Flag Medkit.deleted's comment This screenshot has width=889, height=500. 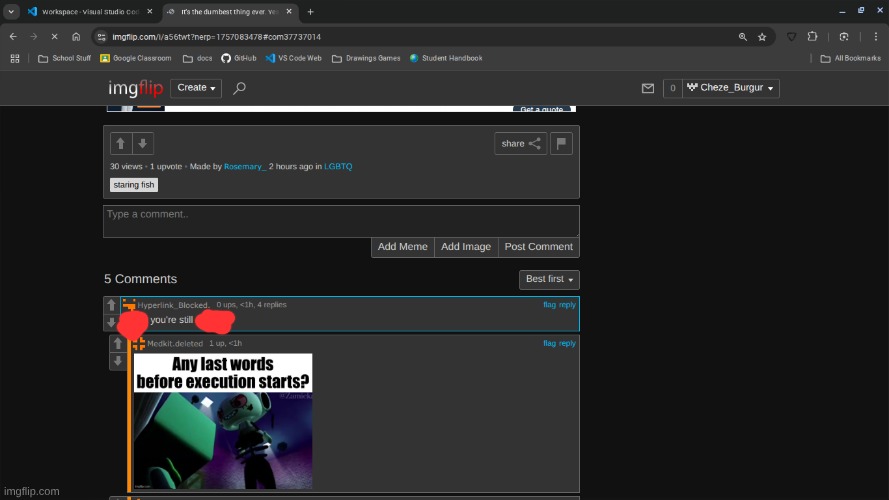pos(549,344)
